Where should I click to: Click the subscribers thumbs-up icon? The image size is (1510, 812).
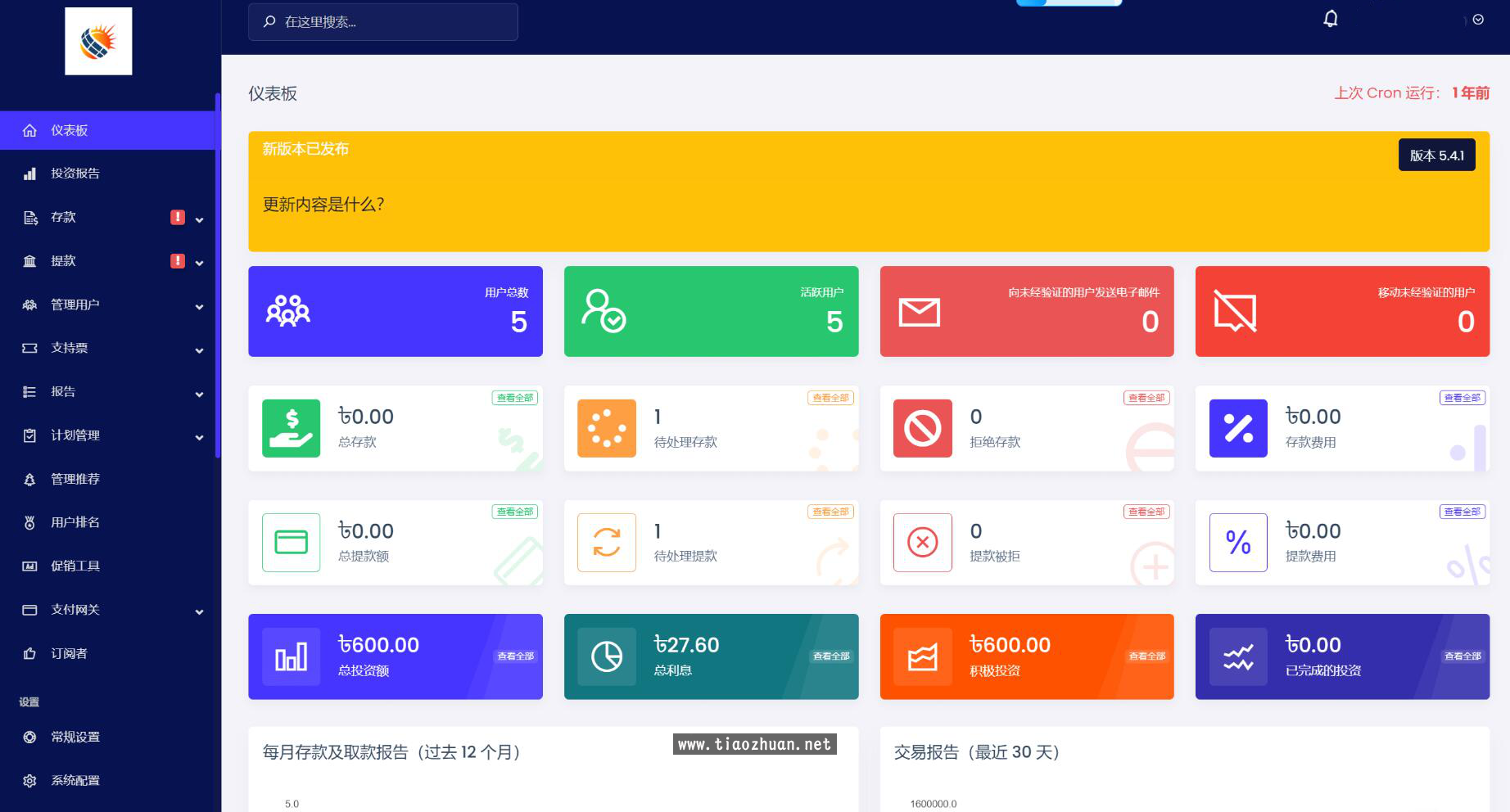pos(29,653)
